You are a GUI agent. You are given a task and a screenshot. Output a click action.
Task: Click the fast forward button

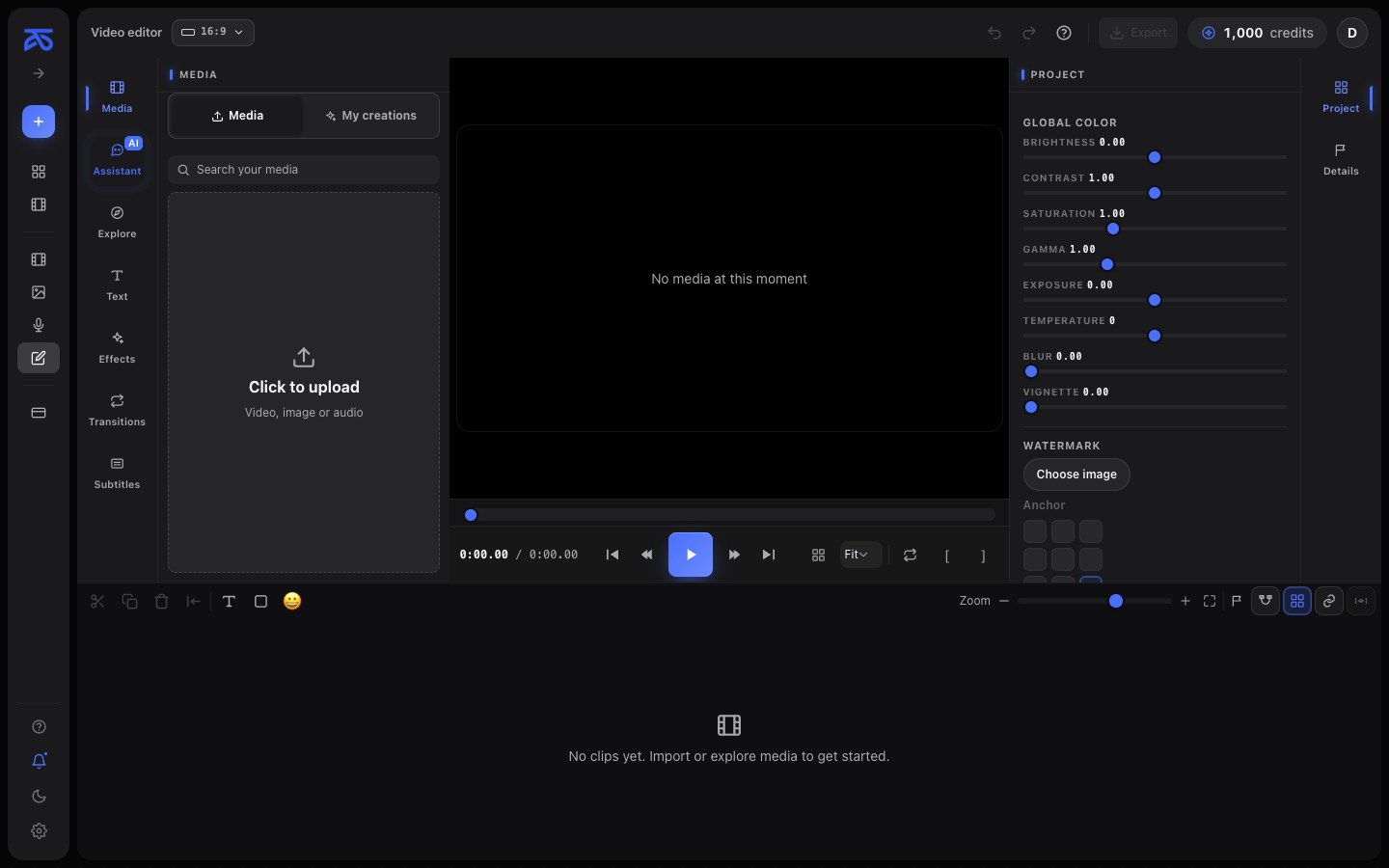click(734, 555)
